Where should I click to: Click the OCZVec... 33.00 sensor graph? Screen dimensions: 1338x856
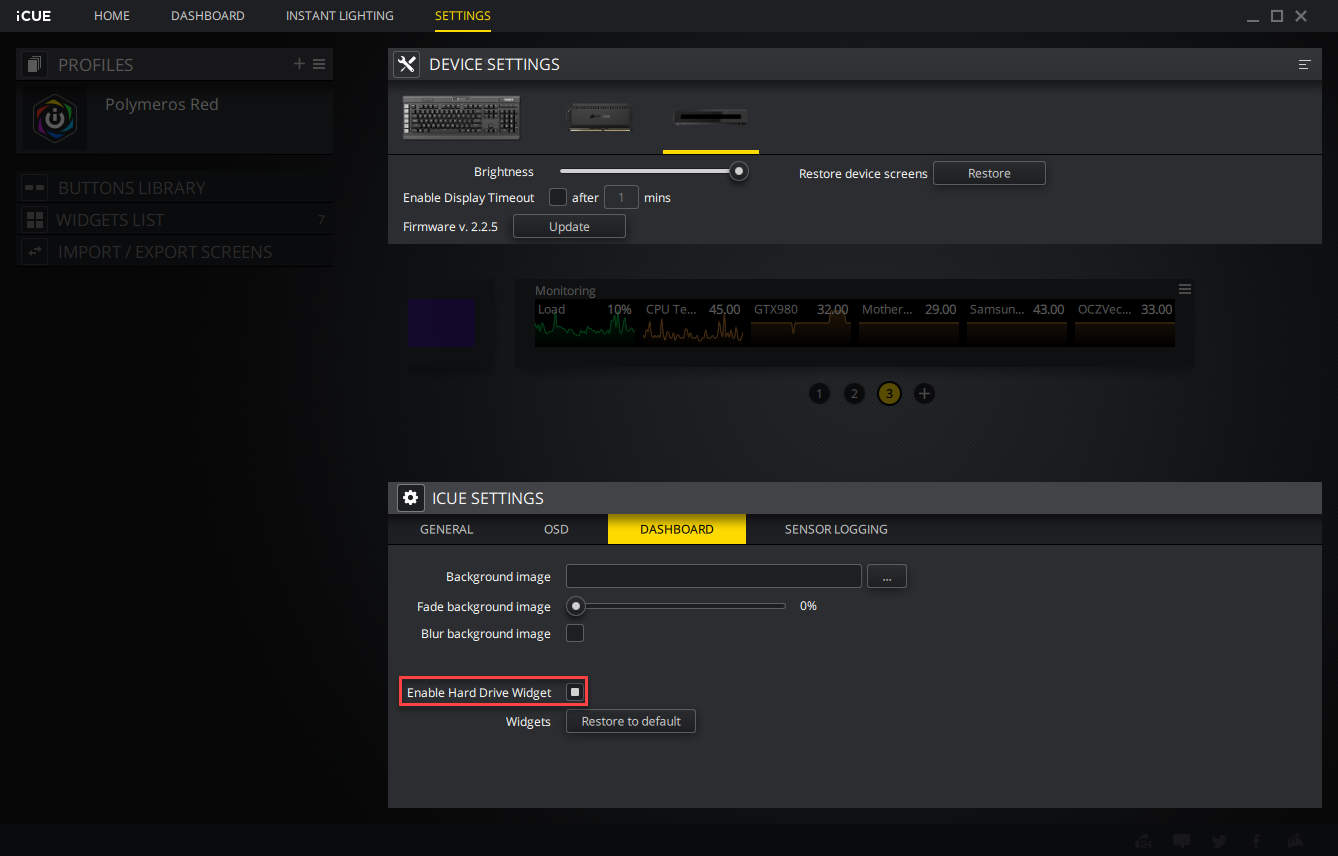[x=1125, y=324]
